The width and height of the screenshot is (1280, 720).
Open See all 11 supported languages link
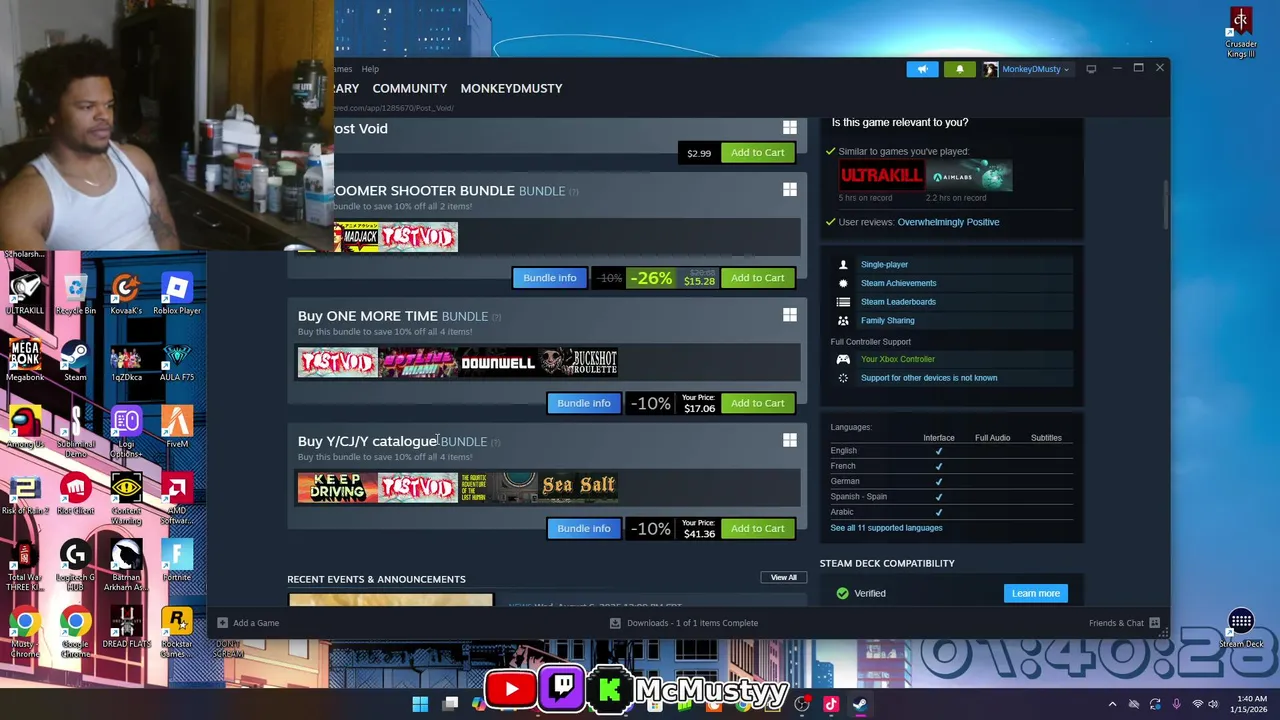[886, 528]
